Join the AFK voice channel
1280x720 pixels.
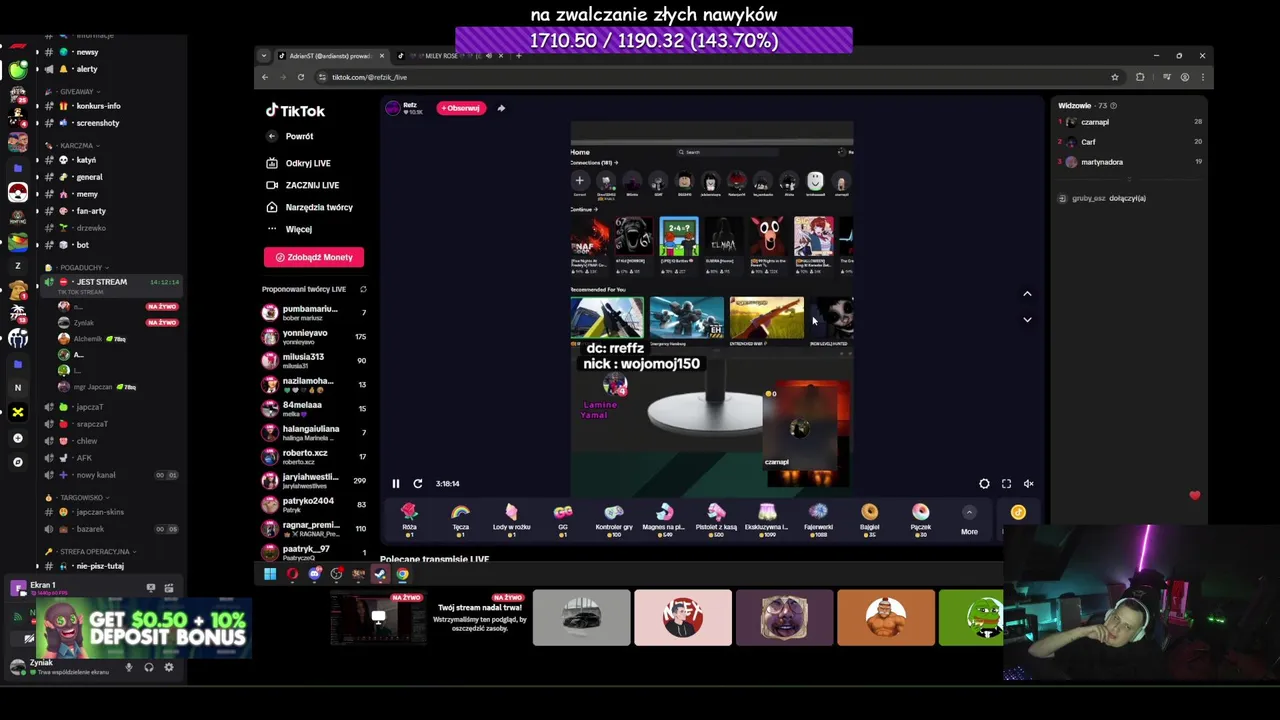[84, 458]
